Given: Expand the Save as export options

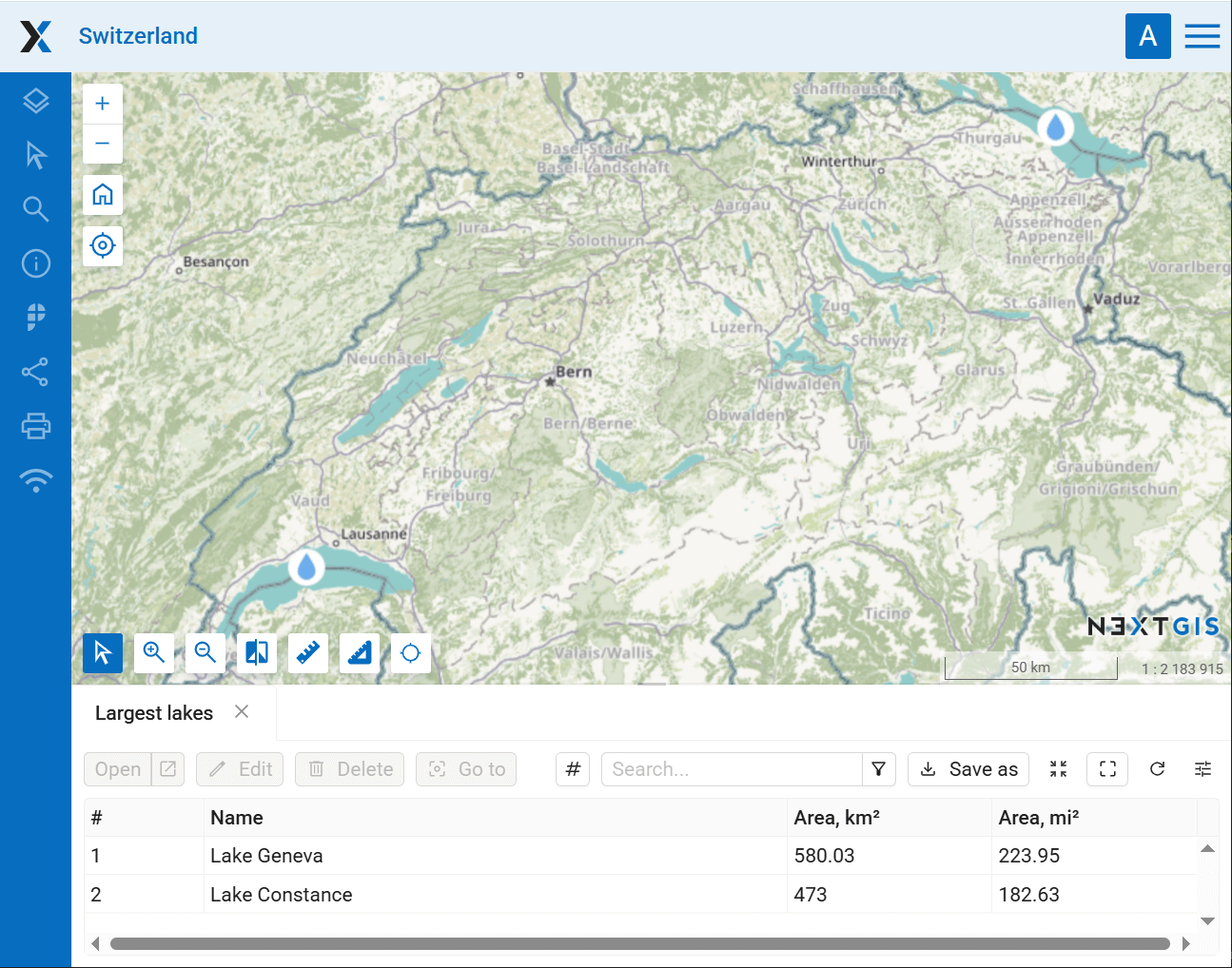Looking at the screenshot, I should [x=969, y=769].
